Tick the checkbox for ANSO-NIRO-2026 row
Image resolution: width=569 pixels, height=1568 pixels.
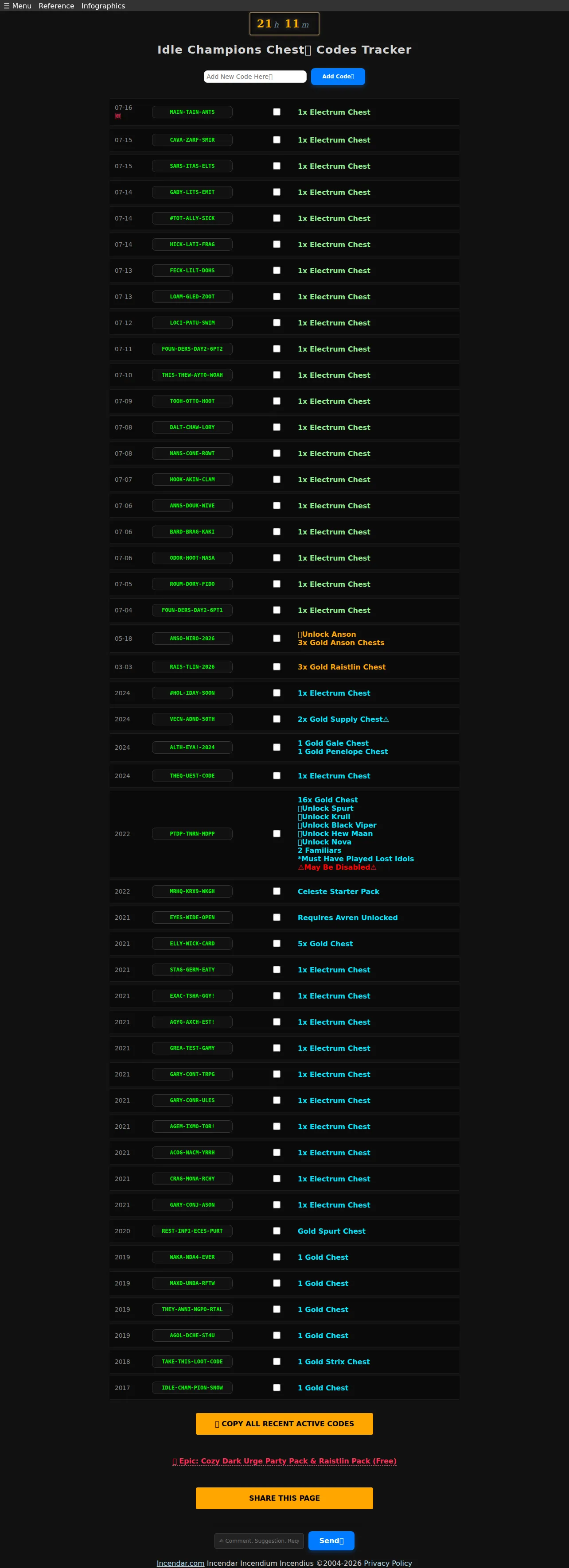click(277, 639)
